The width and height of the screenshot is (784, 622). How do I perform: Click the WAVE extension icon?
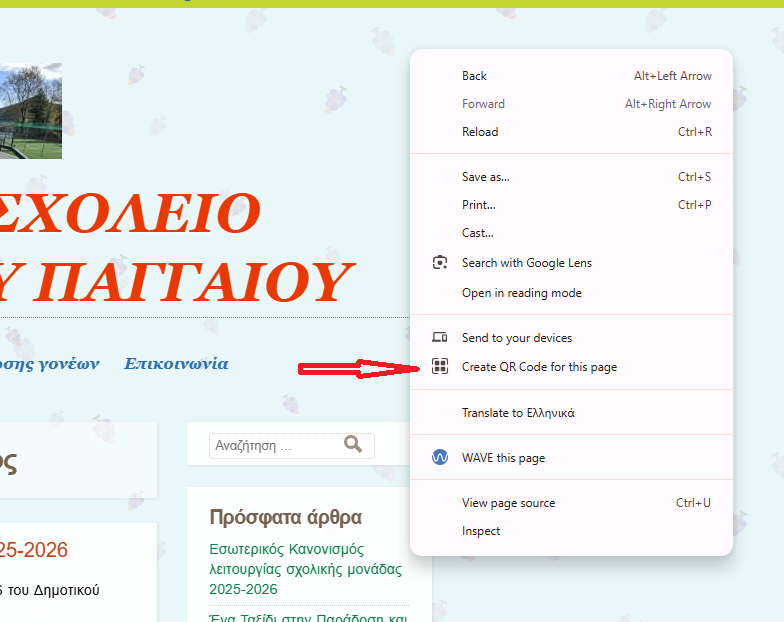pos(439,458)
